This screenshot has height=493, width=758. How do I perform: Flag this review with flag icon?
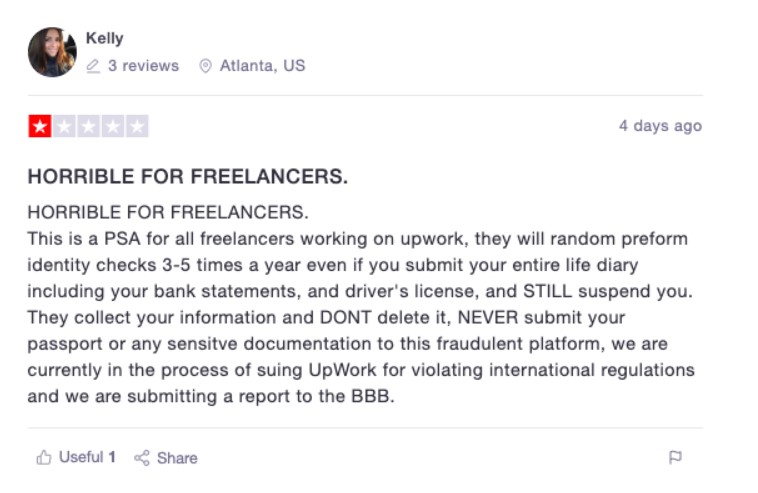tap(675, 457)
